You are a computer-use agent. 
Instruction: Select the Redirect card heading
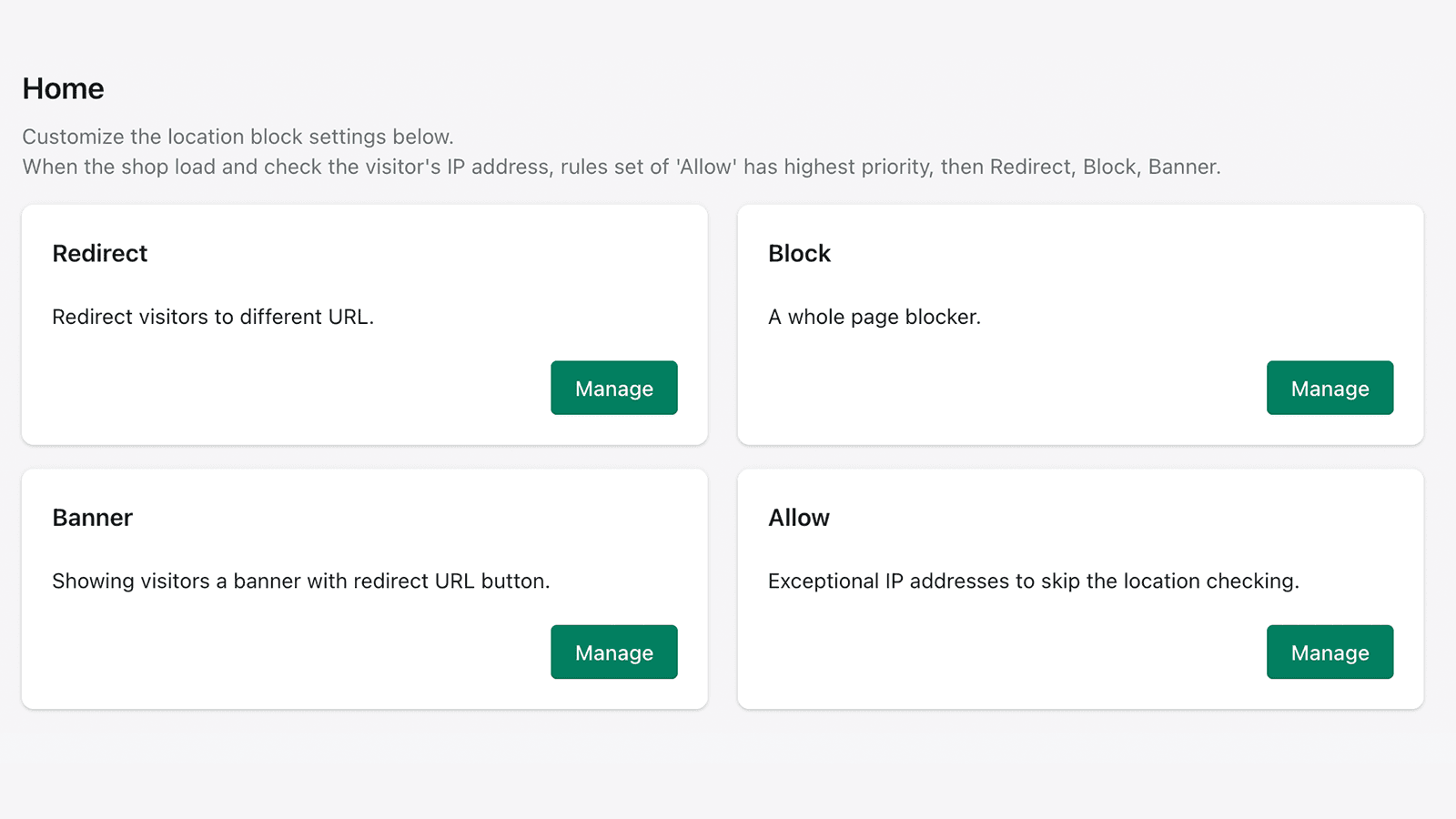[100, 253]
